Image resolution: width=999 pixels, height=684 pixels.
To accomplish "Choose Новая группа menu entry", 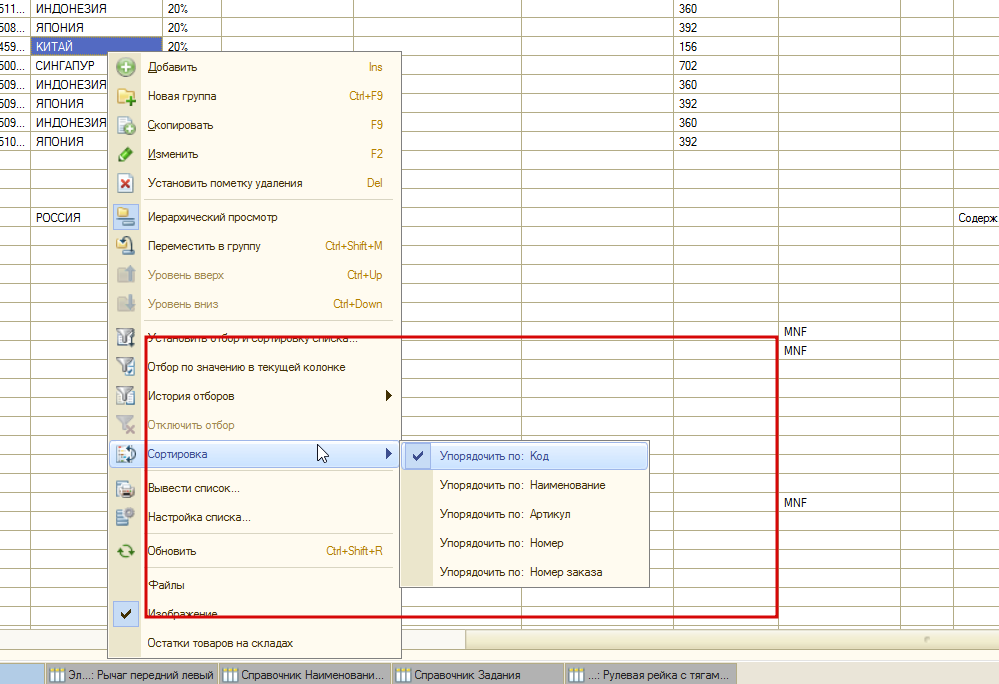I will pyautogui.click(x=255, y=96).
